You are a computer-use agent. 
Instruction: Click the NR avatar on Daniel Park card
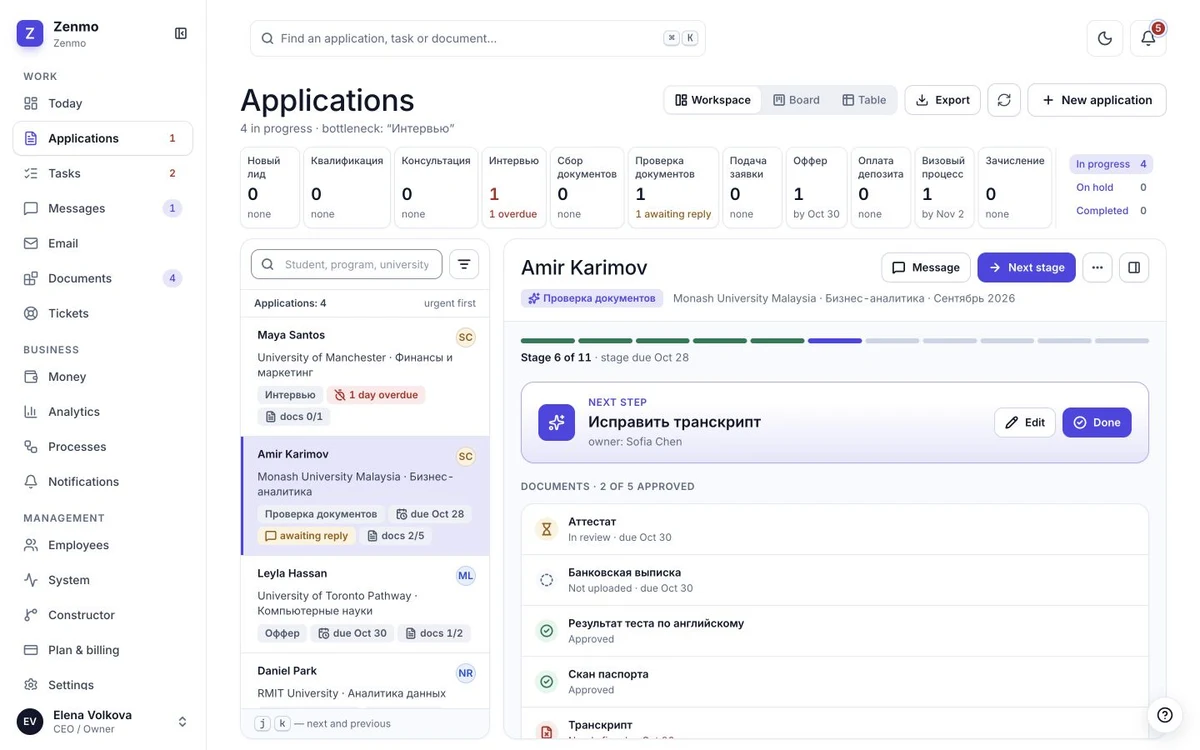coord(465,673)
